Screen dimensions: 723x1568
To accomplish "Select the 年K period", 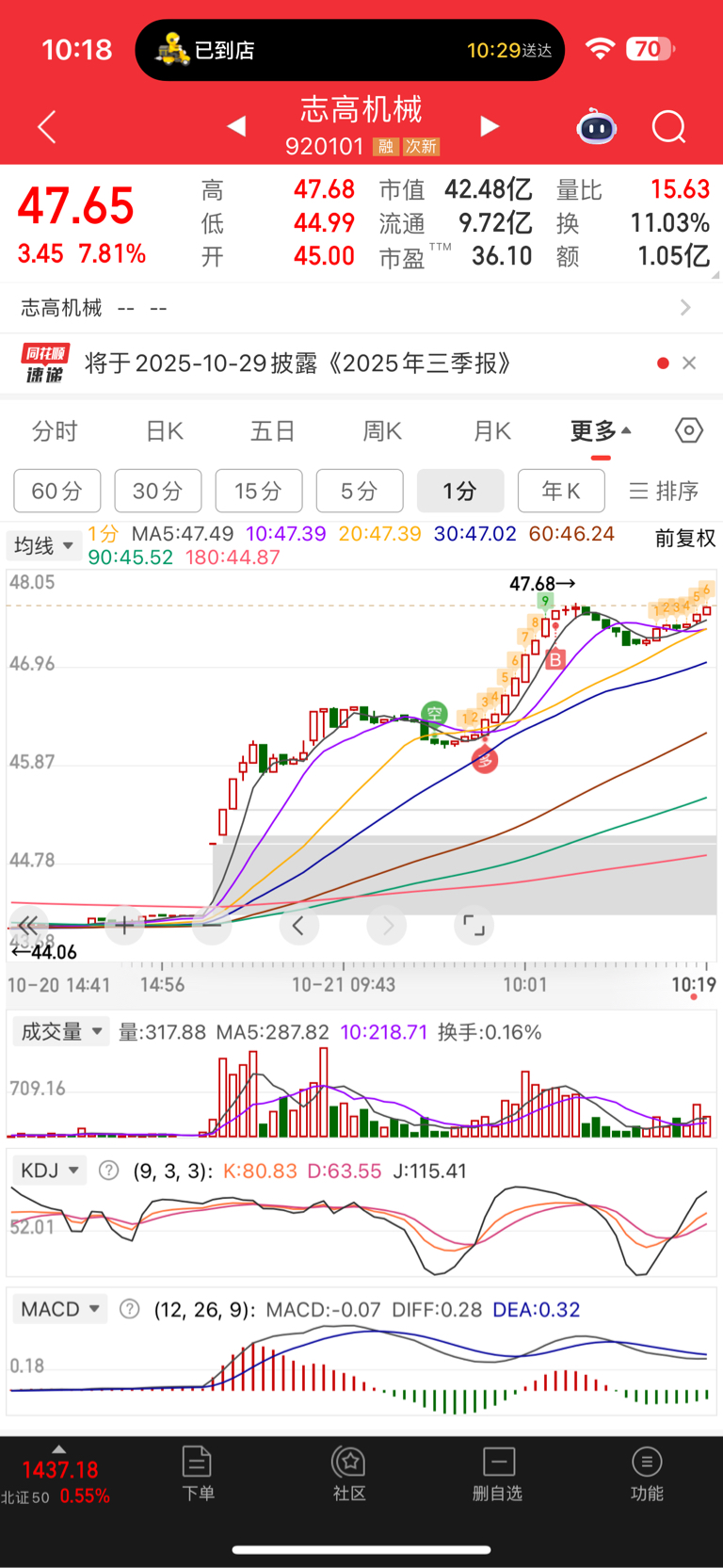I will 561,491.
